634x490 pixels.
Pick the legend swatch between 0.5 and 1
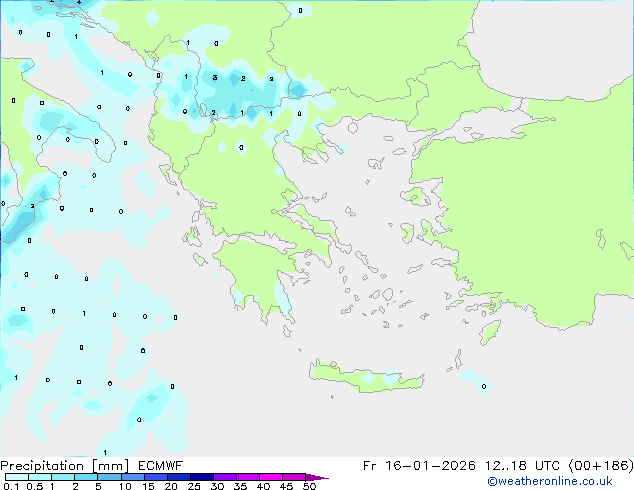point(40,477)
